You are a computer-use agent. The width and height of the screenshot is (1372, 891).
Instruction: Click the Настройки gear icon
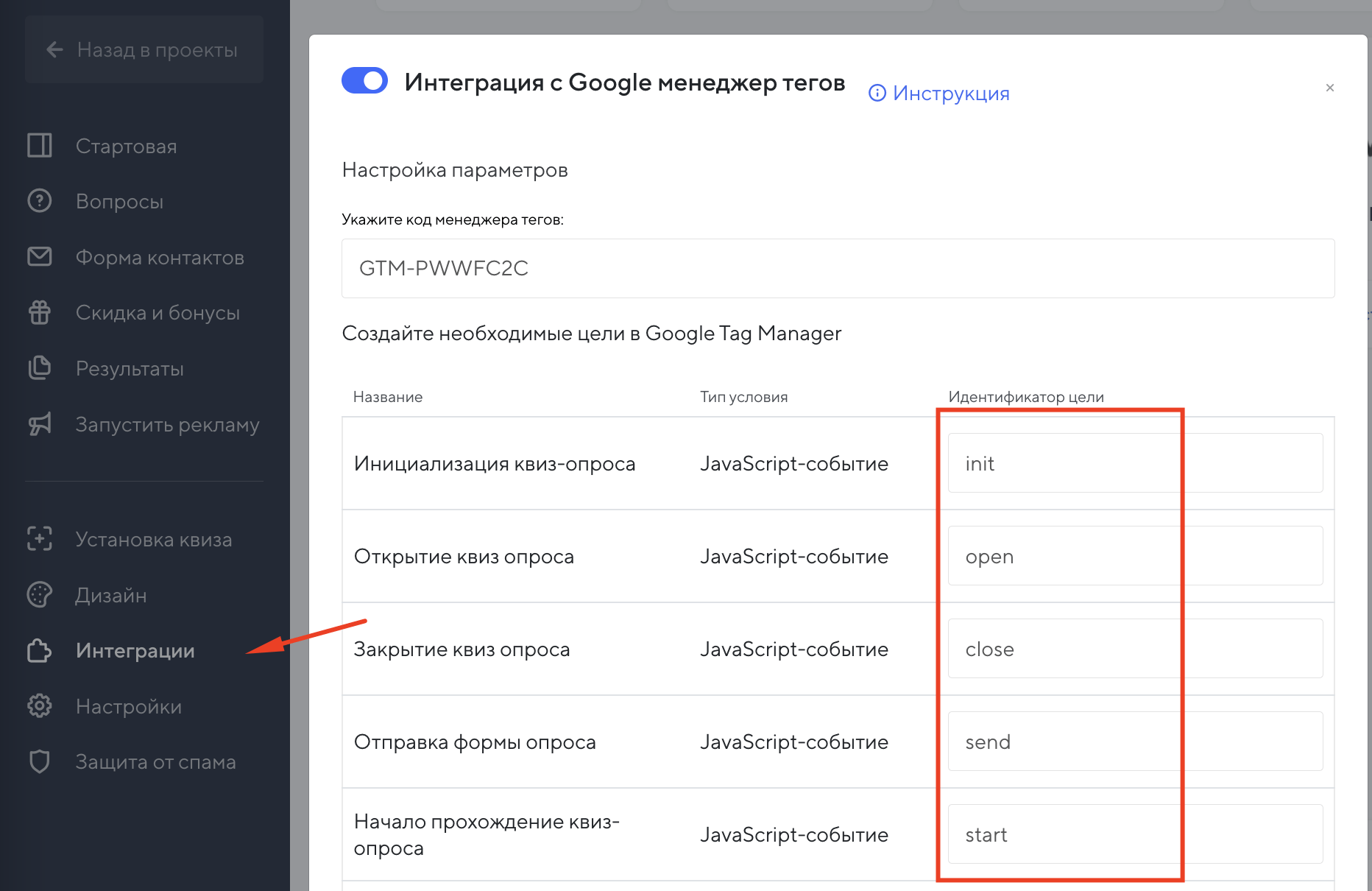point(40,705)
